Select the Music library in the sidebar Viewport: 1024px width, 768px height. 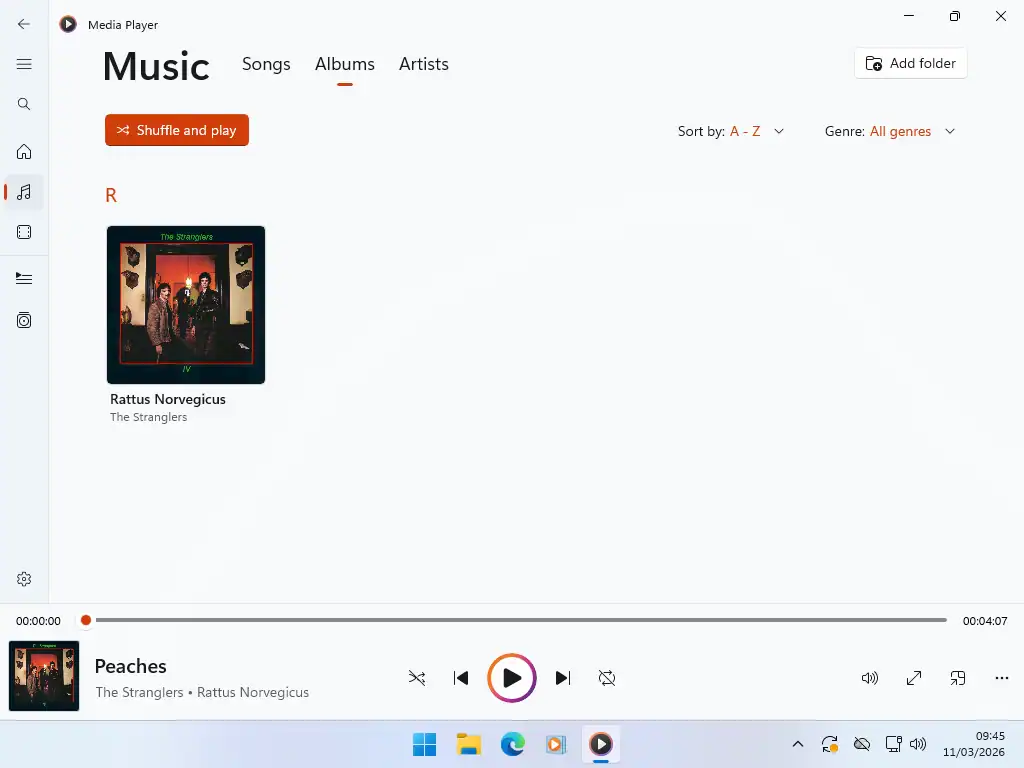click(24, 192)
